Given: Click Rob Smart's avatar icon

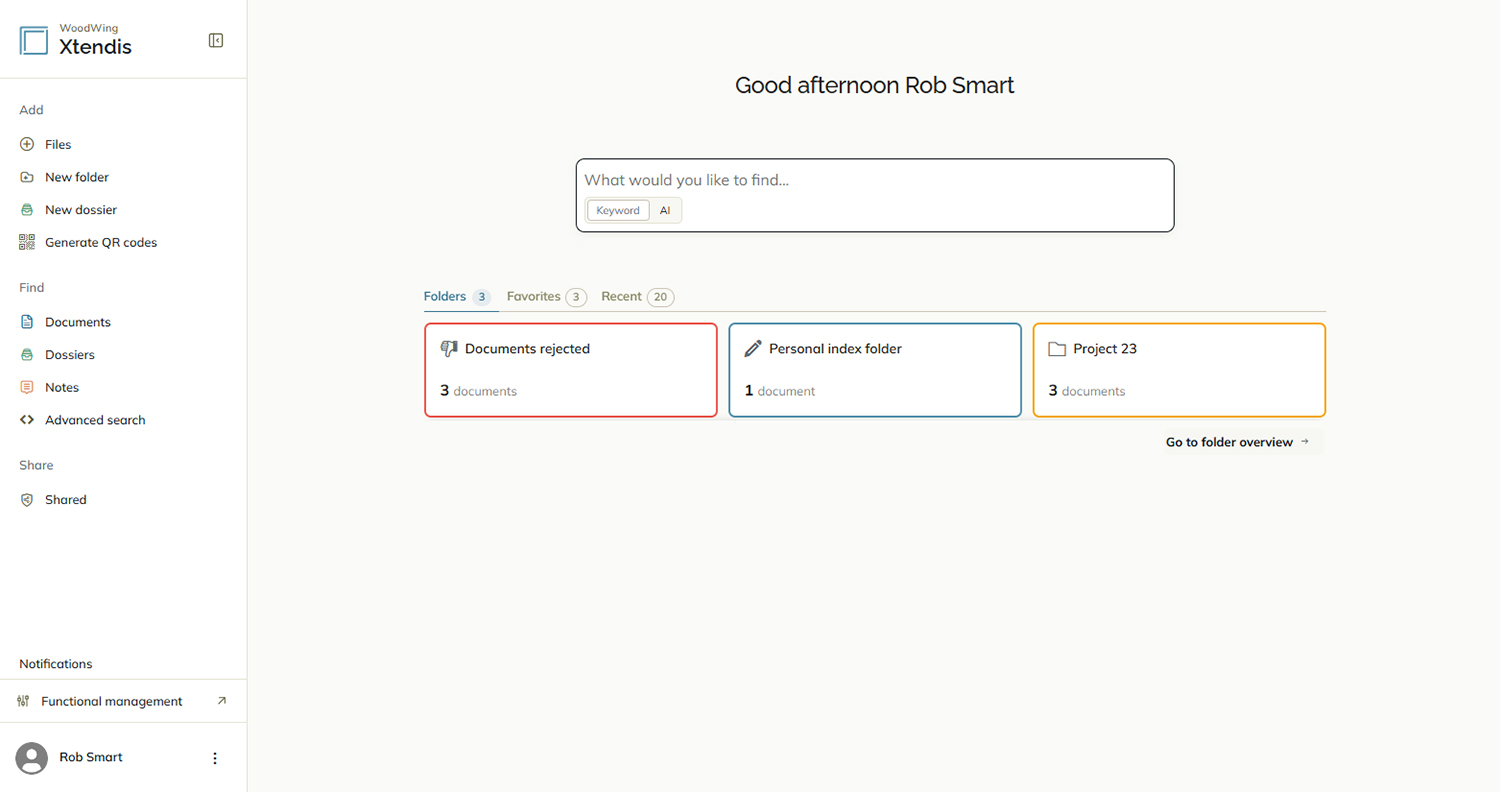Looking at the screenshot, I should pyautogui.click(x=32, y=758).
